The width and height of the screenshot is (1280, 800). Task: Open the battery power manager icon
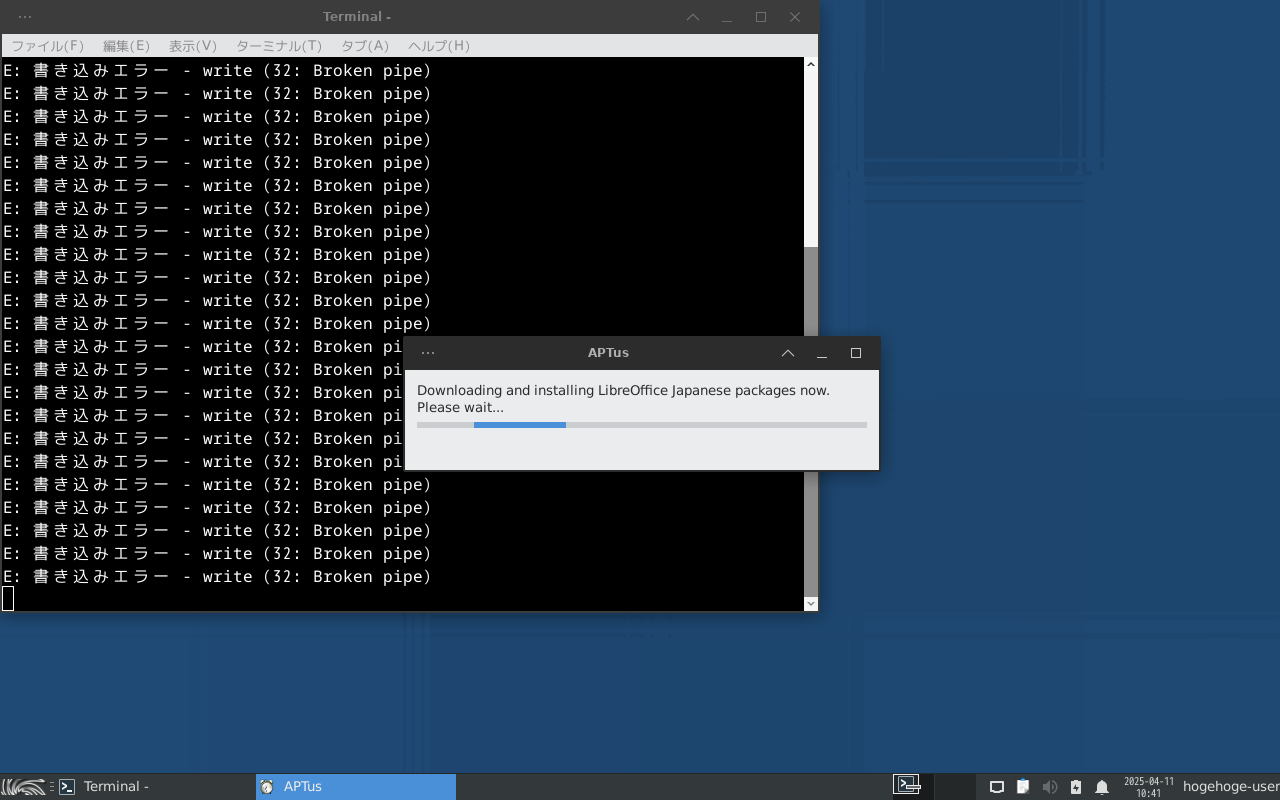click(x=1076, y=787)
